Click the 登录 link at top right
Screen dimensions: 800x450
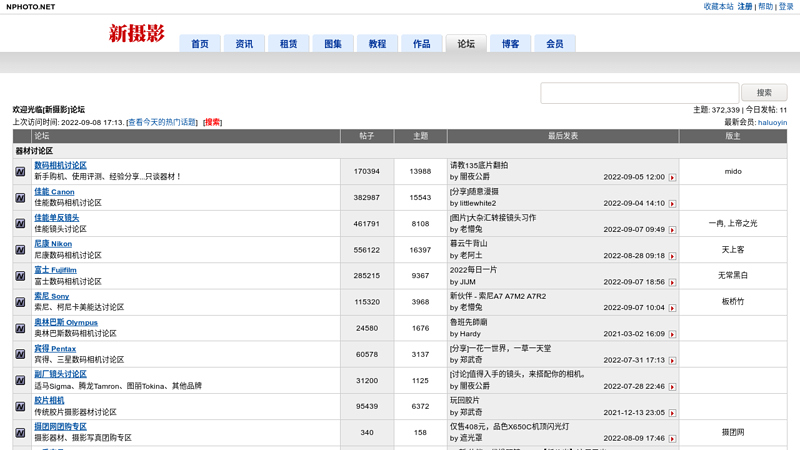[786, 7]
